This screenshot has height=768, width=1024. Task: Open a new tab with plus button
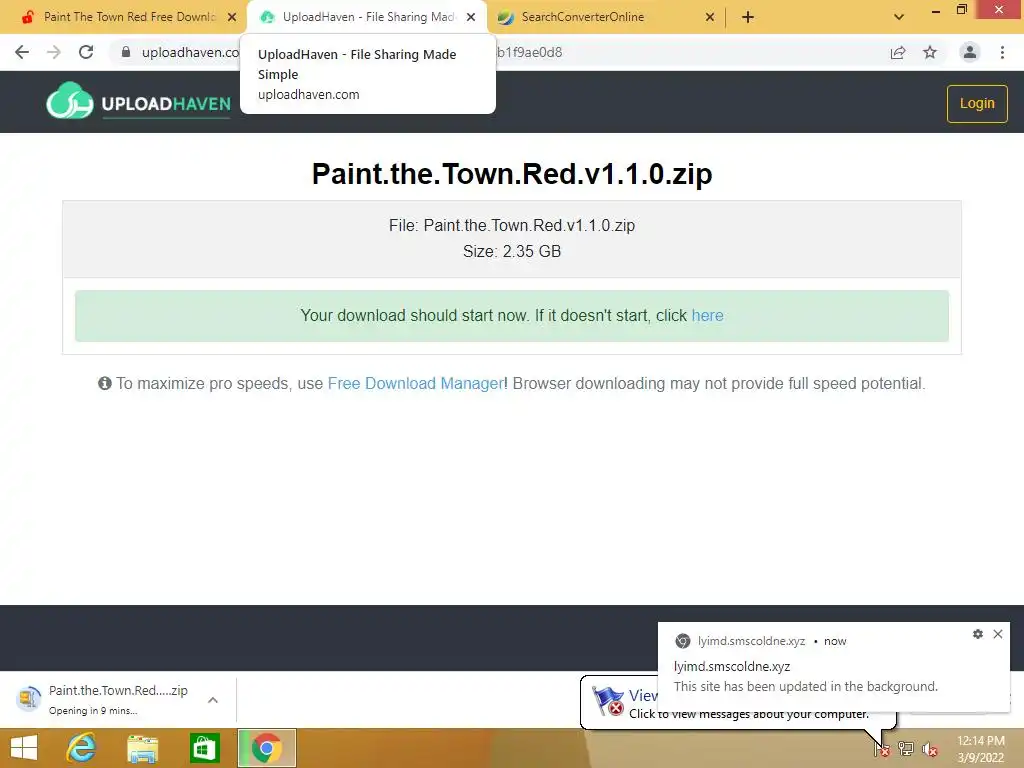point(748,17)
